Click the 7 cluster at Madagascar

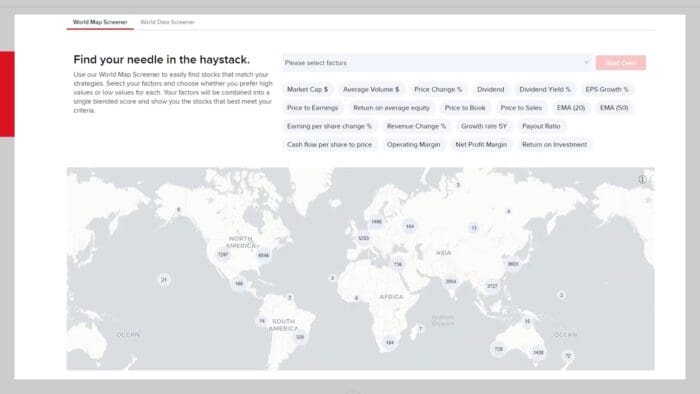[420, 329]
